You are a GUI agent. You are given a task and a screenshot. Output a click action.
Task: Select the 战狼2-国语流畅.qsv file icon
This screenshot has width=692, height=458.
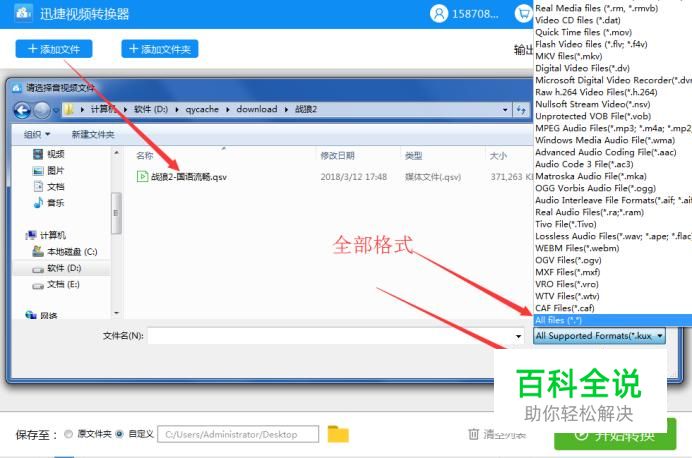click(142, 176)
